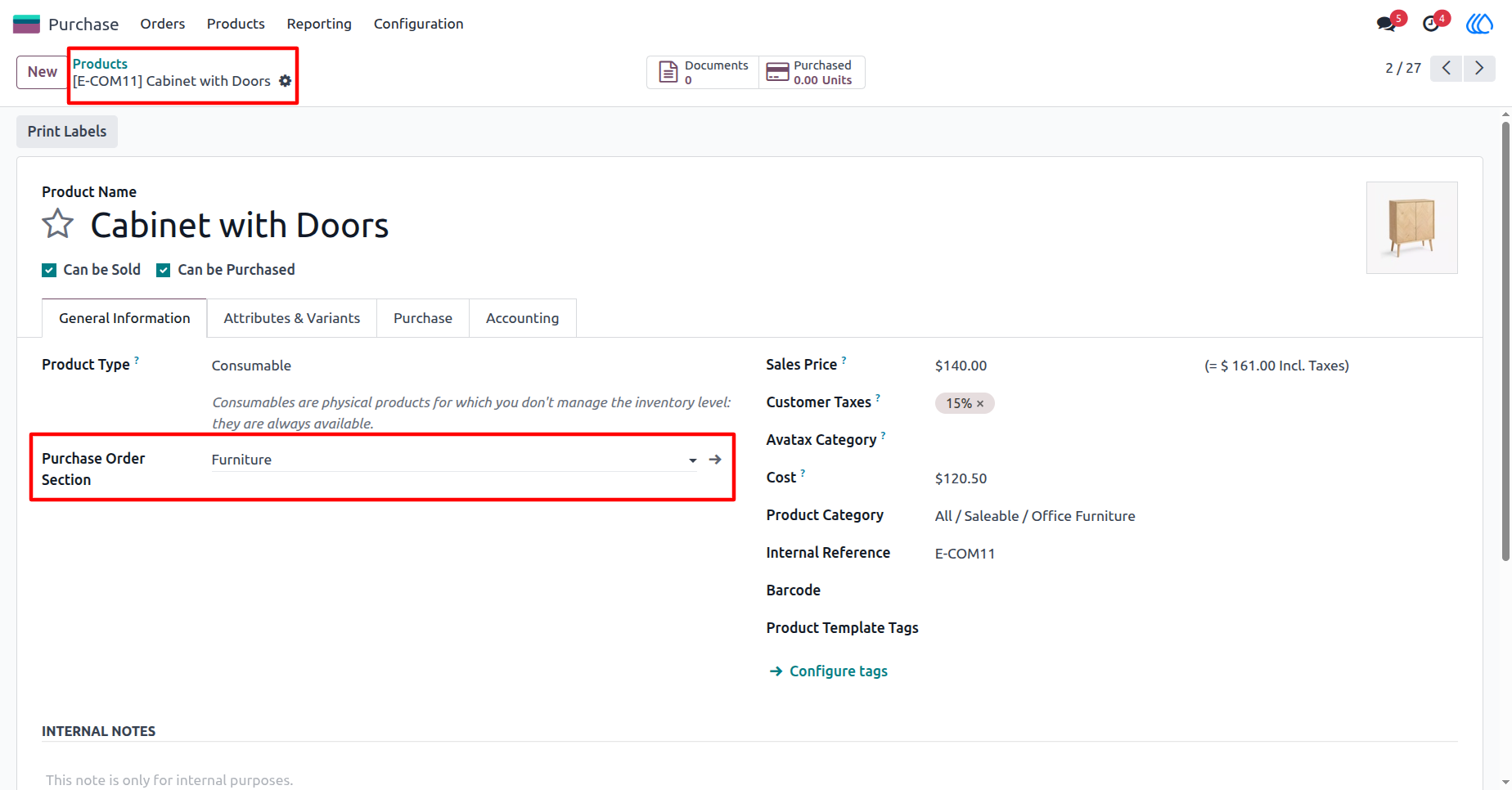Screen dimensions: 1512x790
Task: Open the Configuration menu
Action: (x=419, y=24)
